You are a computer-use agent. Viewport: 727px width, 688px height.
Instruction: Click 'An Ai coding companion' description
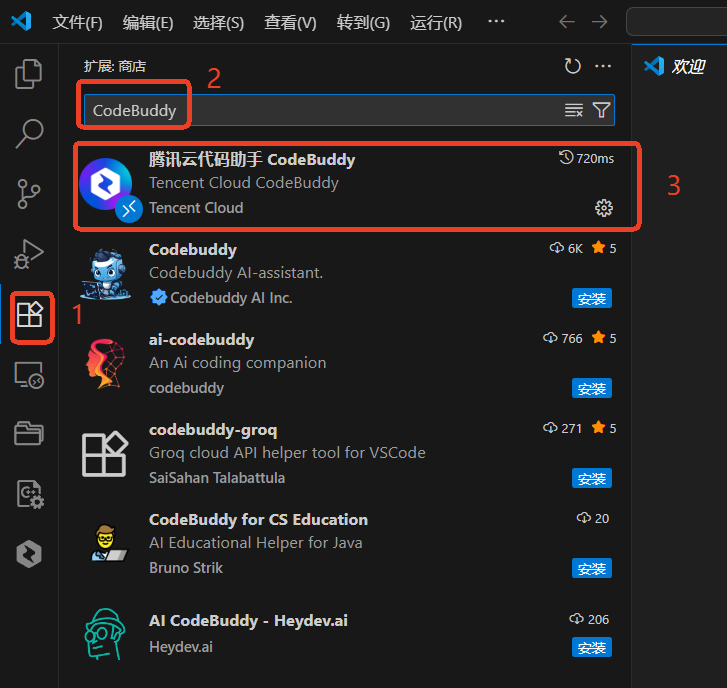pyautogui.click(x=237, y=363)
